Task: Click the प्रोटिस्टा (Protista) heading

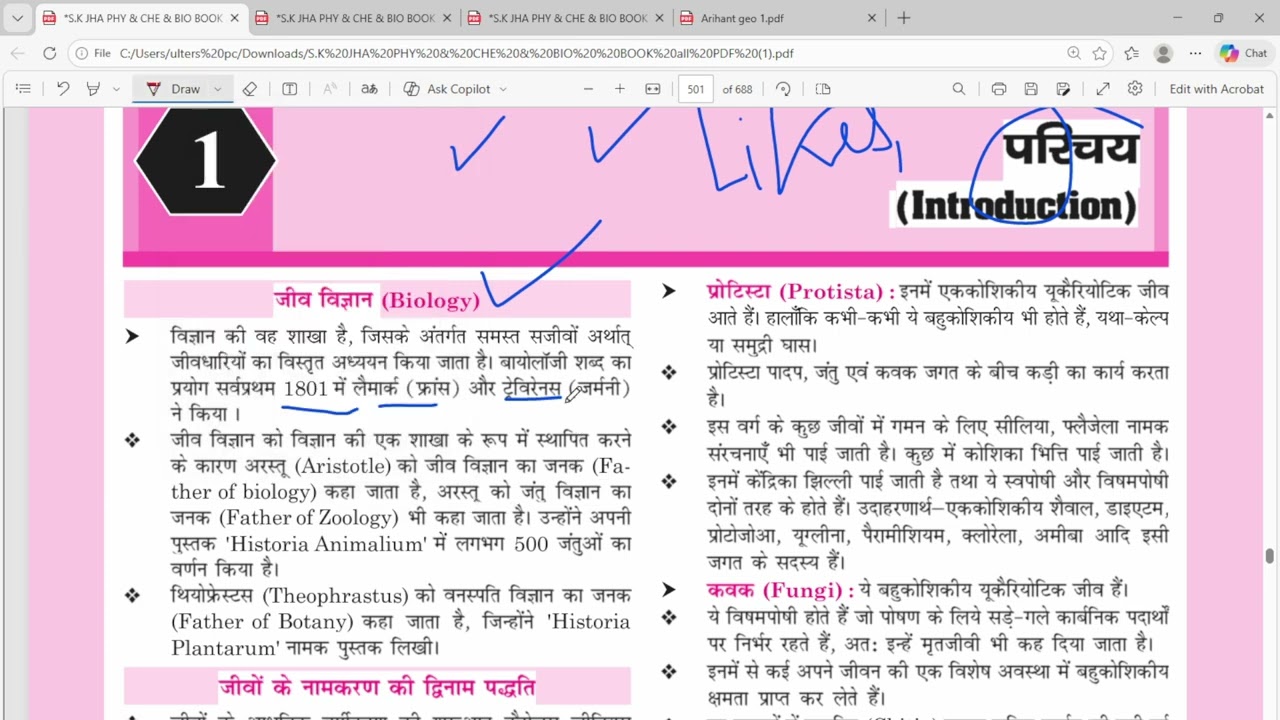Action: (800, 291)
